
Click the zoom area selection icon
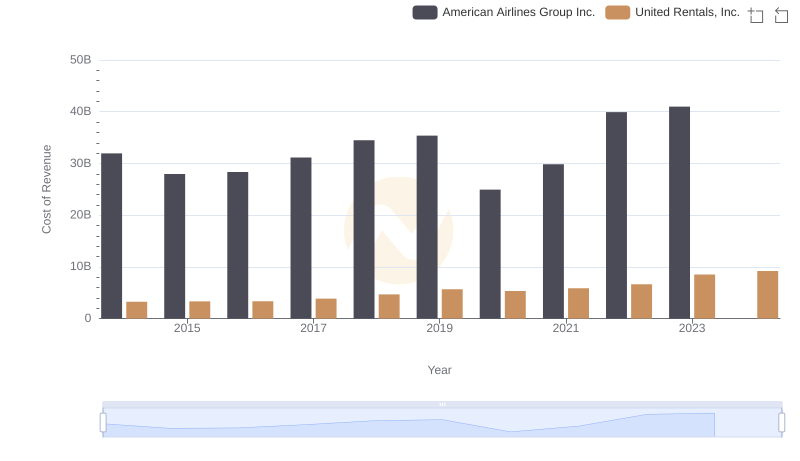pos(756,15)
